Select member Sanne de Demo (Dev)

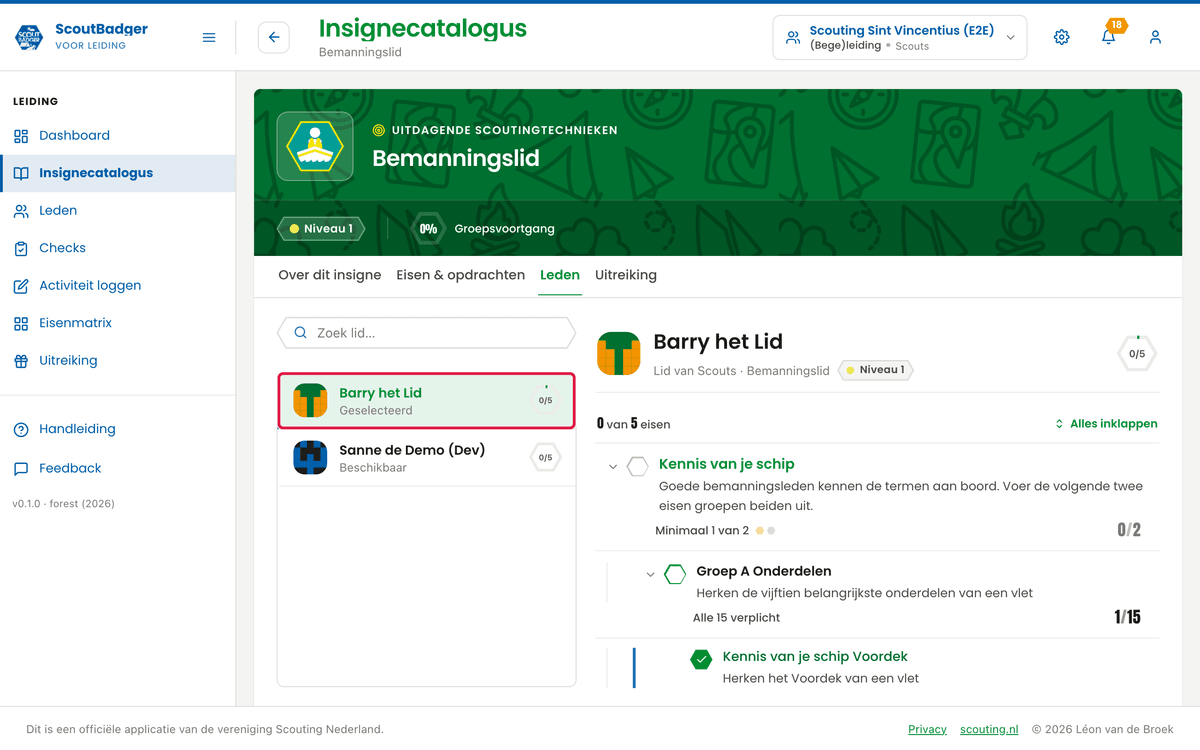point(427,458)
